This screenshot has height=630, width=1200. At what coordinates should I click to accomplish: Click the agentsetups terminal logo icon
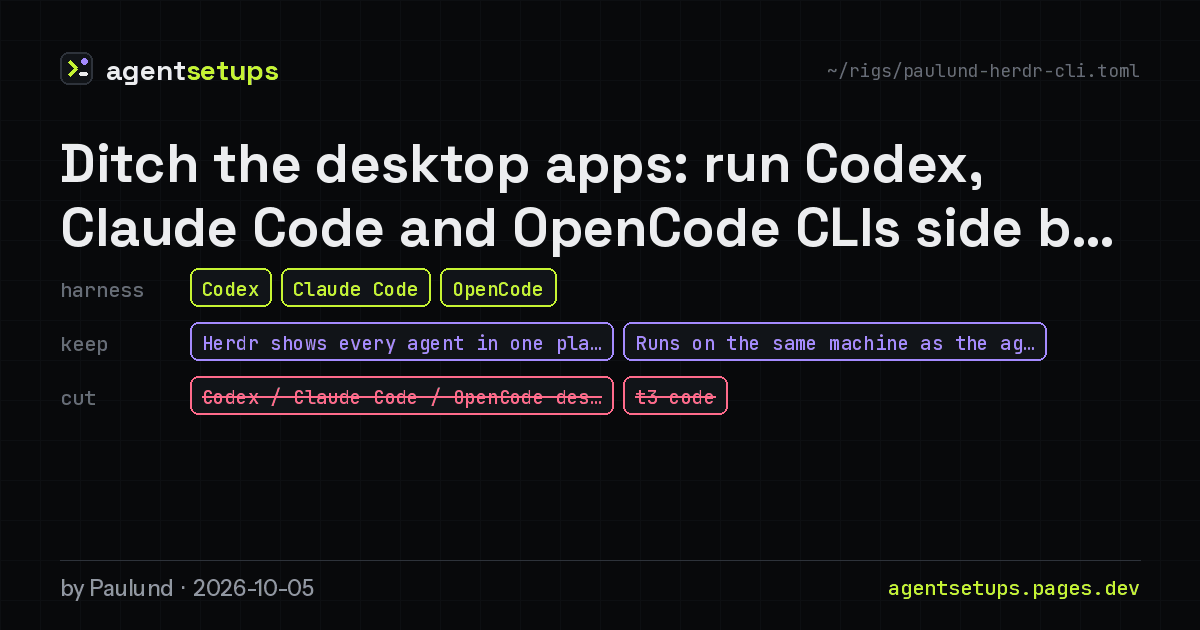pyautogui.click(x=77, y=69)
